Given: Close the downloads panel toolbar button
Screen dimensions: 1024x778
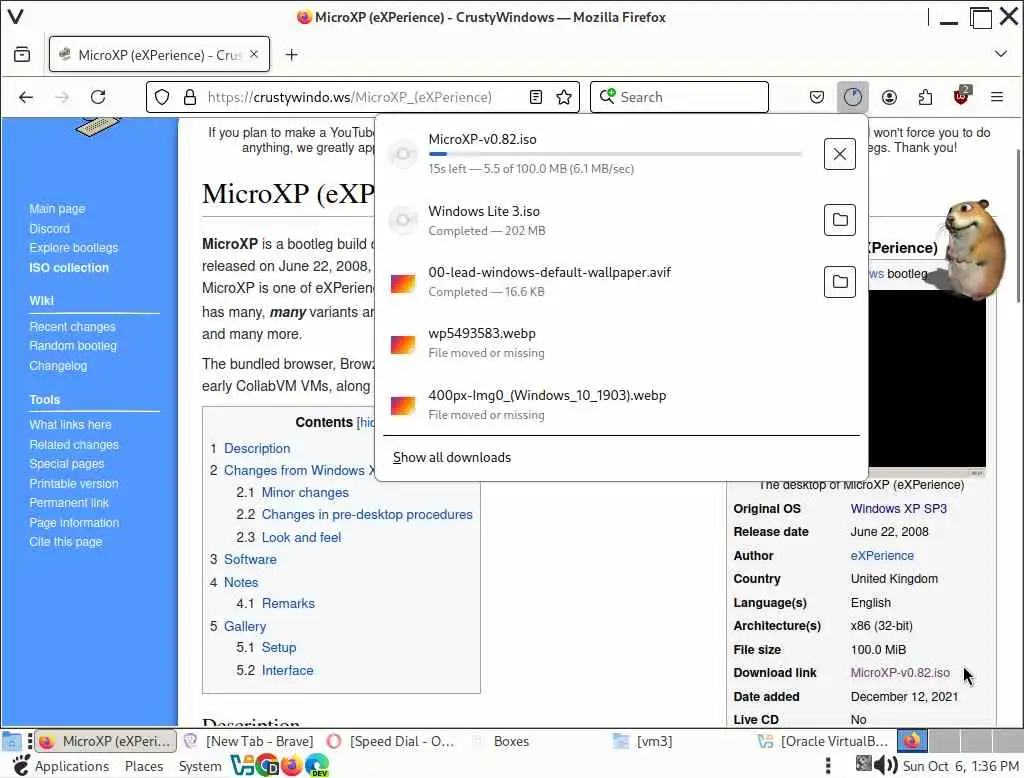Looking at the screenshot, I should click(x=852, y=97).
